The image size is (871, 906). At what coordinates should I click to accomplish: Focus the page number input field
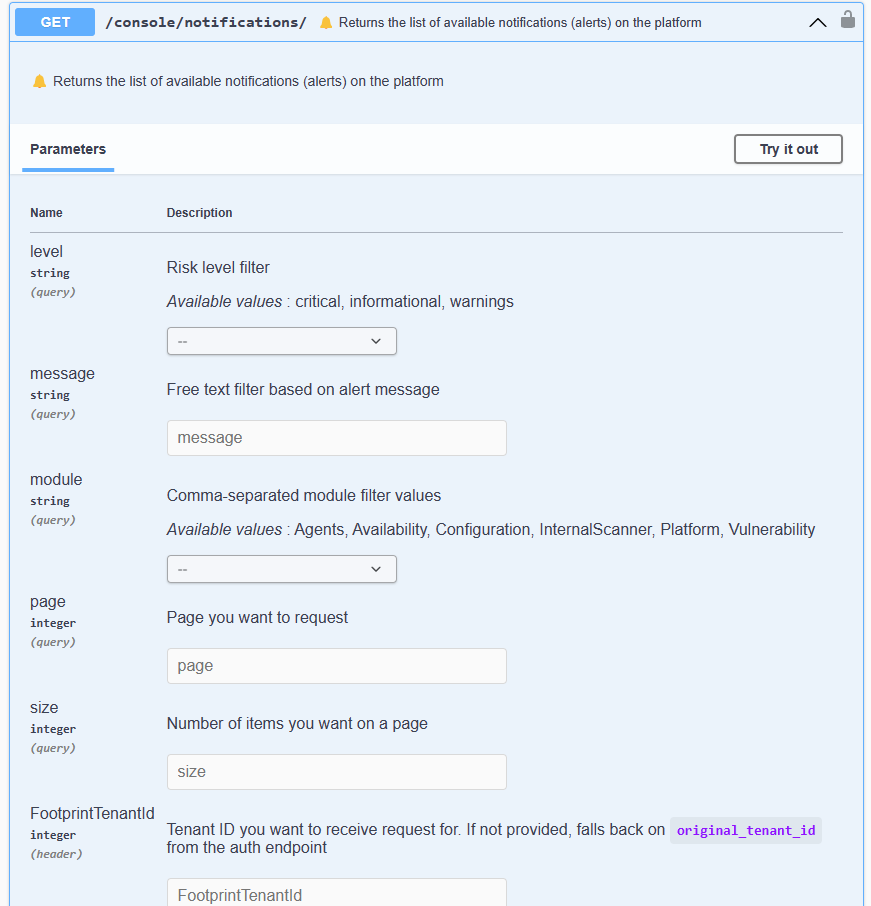pos(336,666)
